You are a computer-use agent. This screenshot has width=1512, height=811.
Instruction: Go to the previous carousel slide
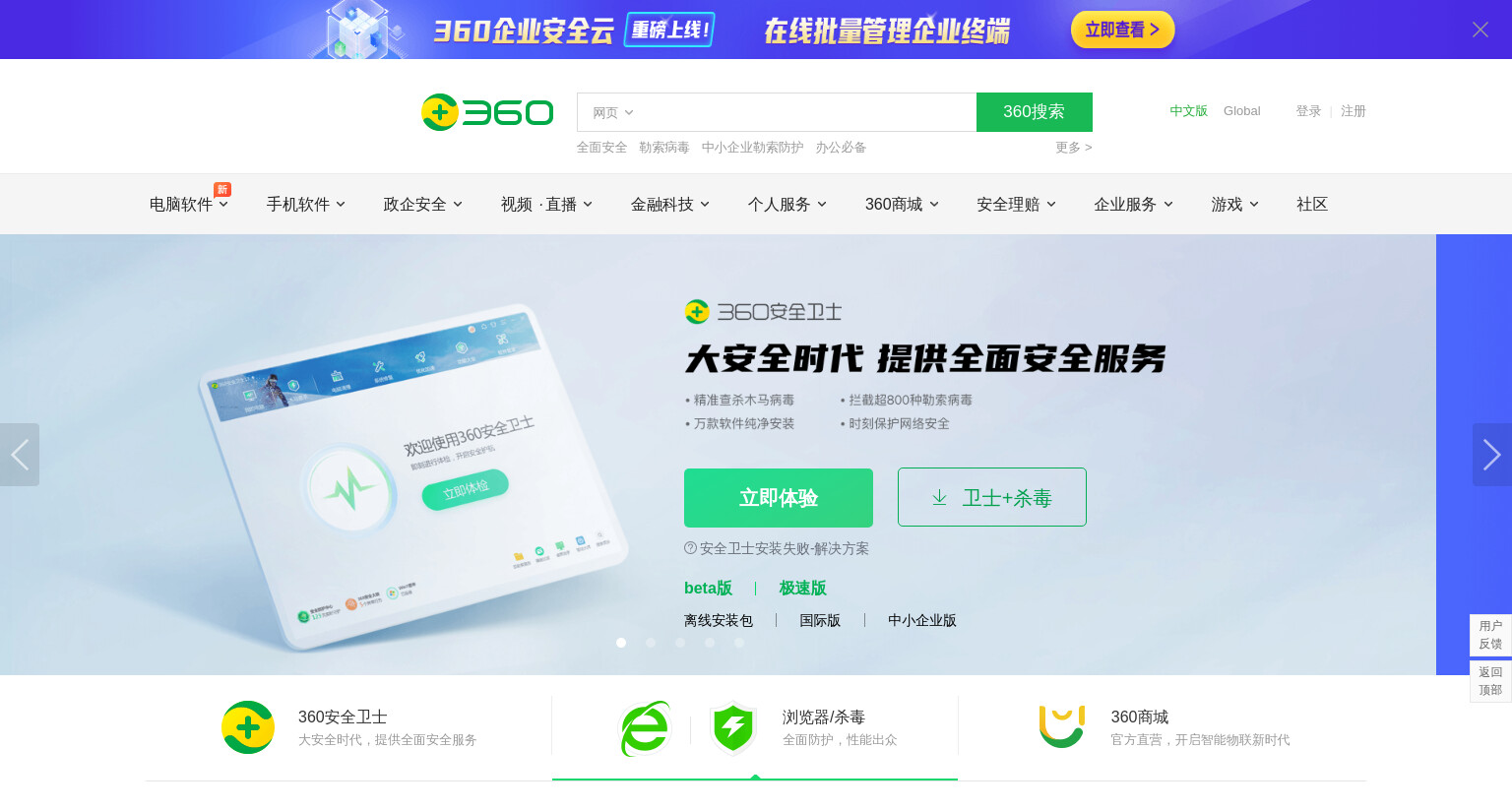coord(20,455)
